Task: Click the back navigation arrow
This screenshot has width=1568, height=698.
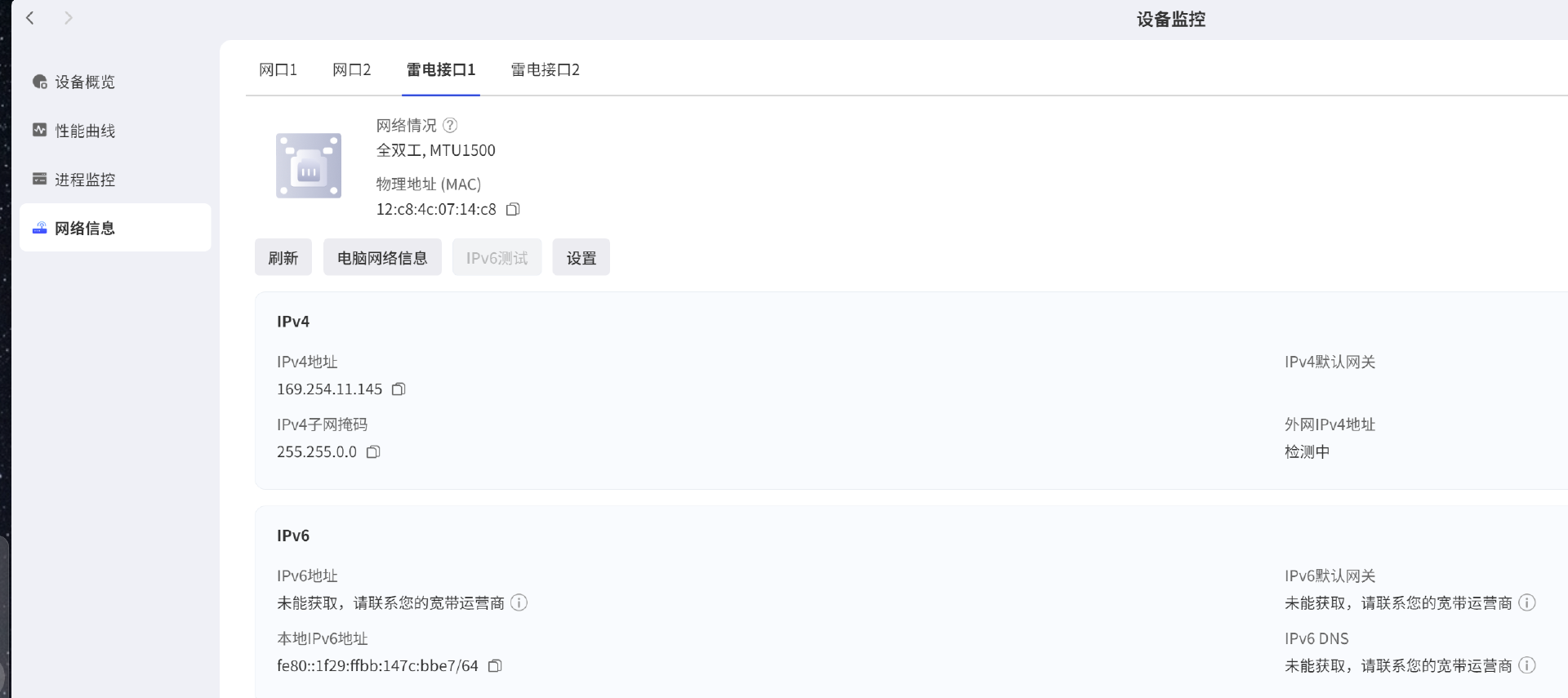Action: (30, 18)
